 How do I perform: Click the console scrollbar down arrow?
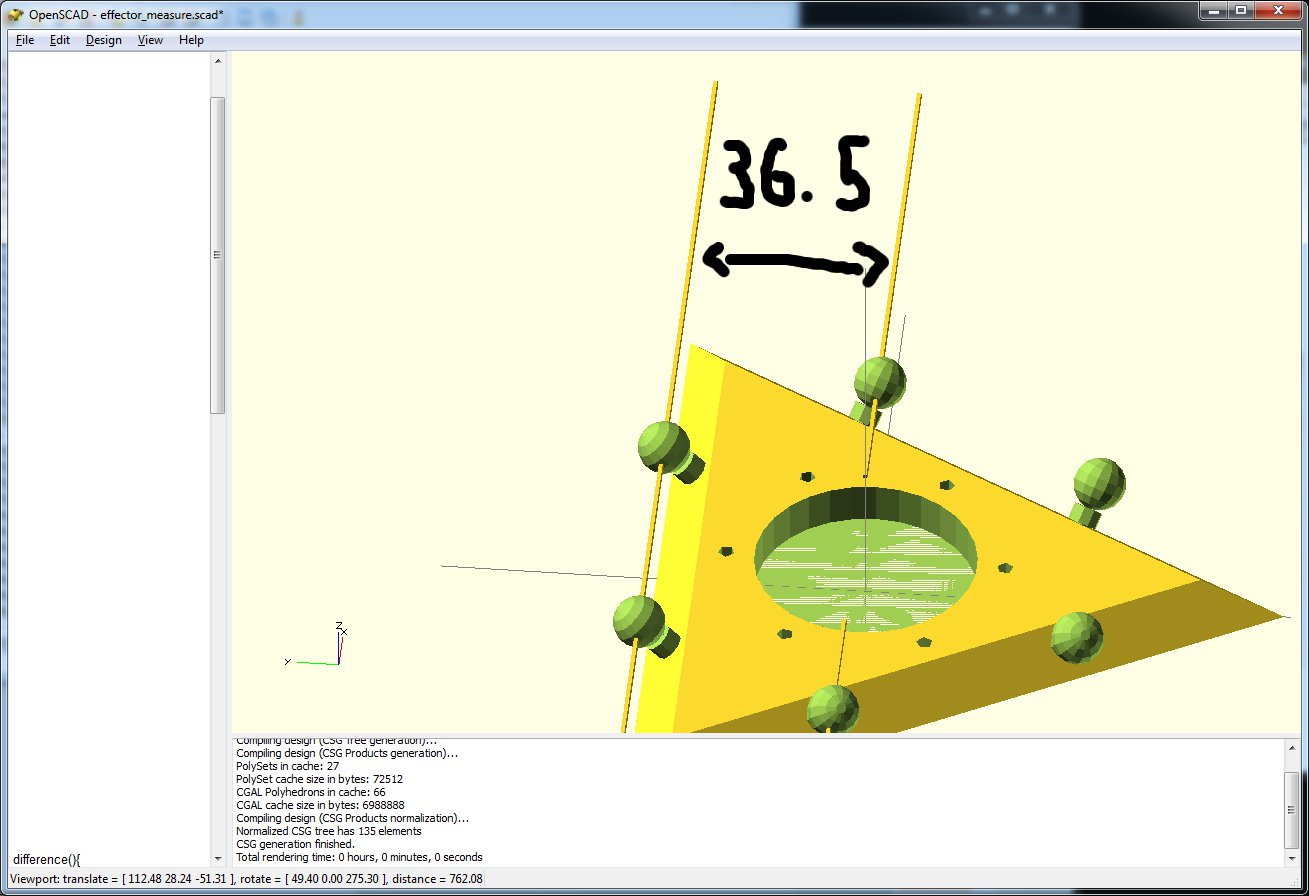pos(1292,858)
